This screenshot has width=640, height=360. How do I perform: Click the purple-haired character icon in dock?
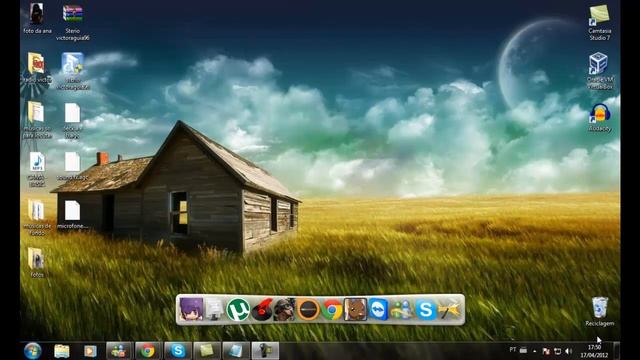[x=191, y=309]
